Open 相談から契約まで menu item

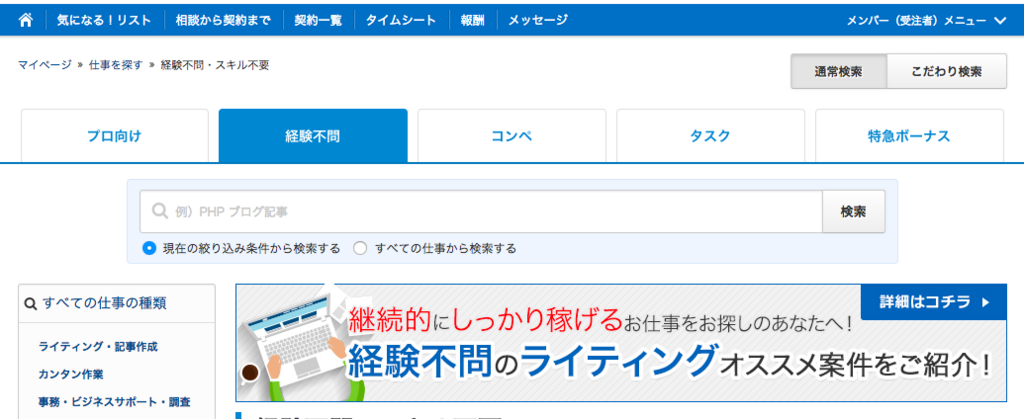(223, 20)
